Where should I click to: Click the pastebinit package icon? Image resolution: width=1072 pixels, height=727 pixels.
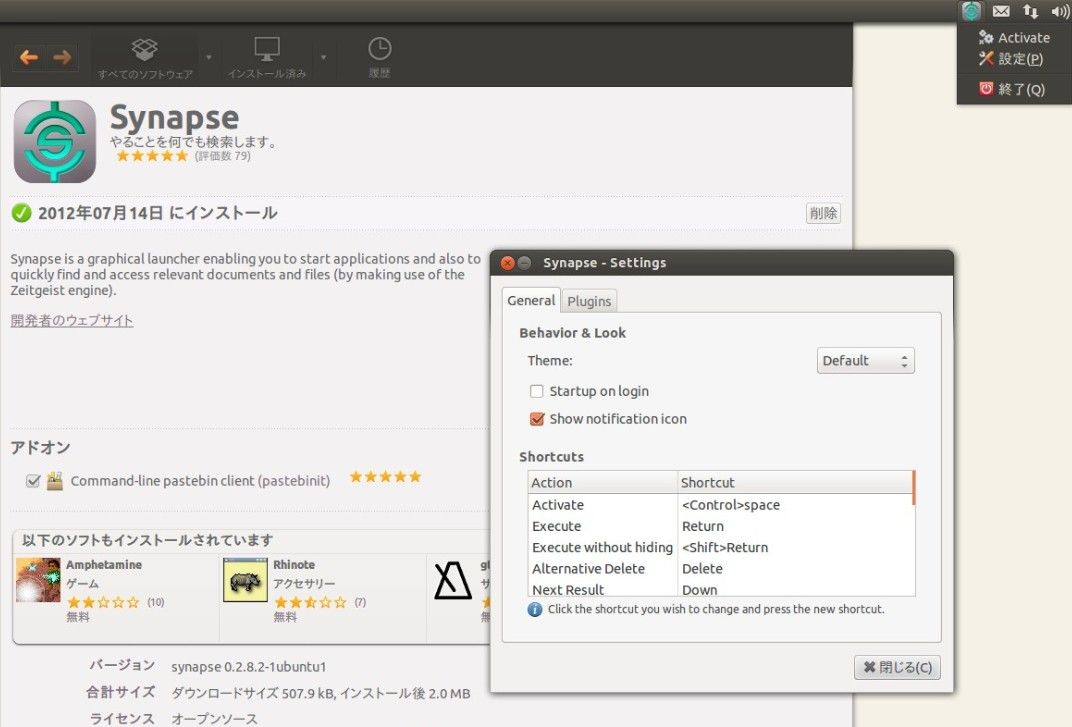pos(55,481)
